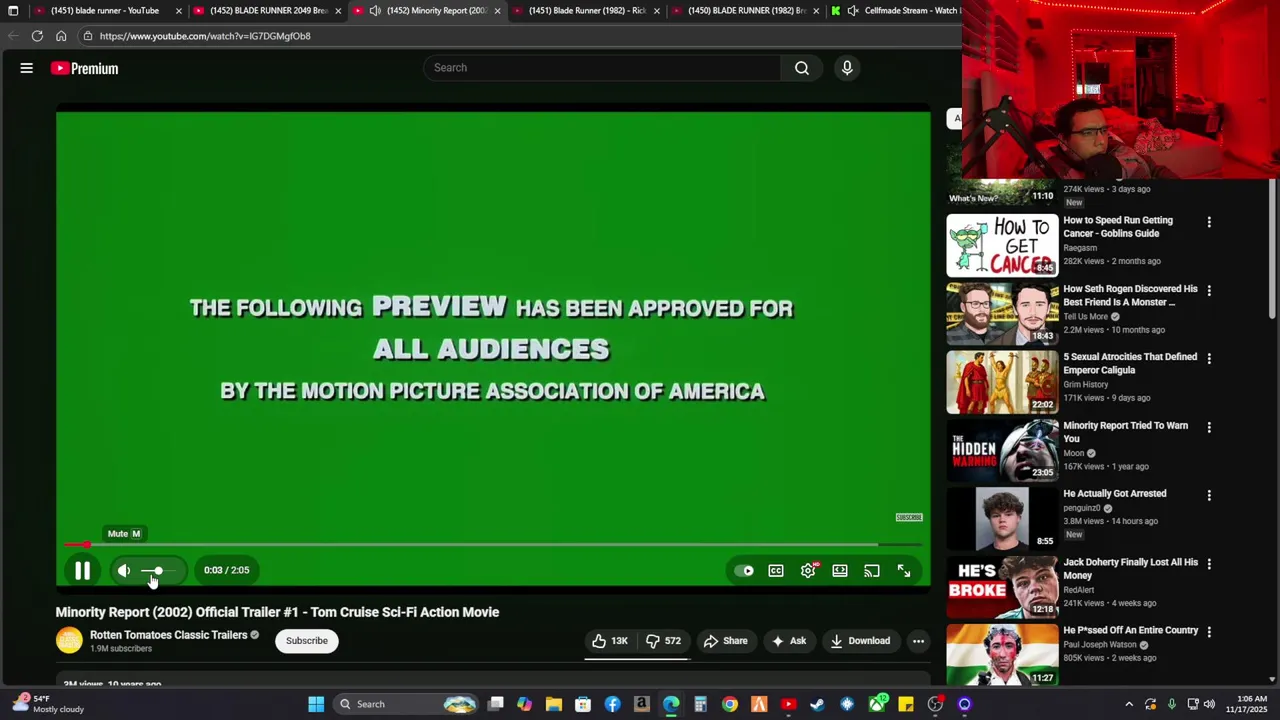Open Xbox app from taskbar
This screenshot has height=720, width=1280.
pos(877,704)
